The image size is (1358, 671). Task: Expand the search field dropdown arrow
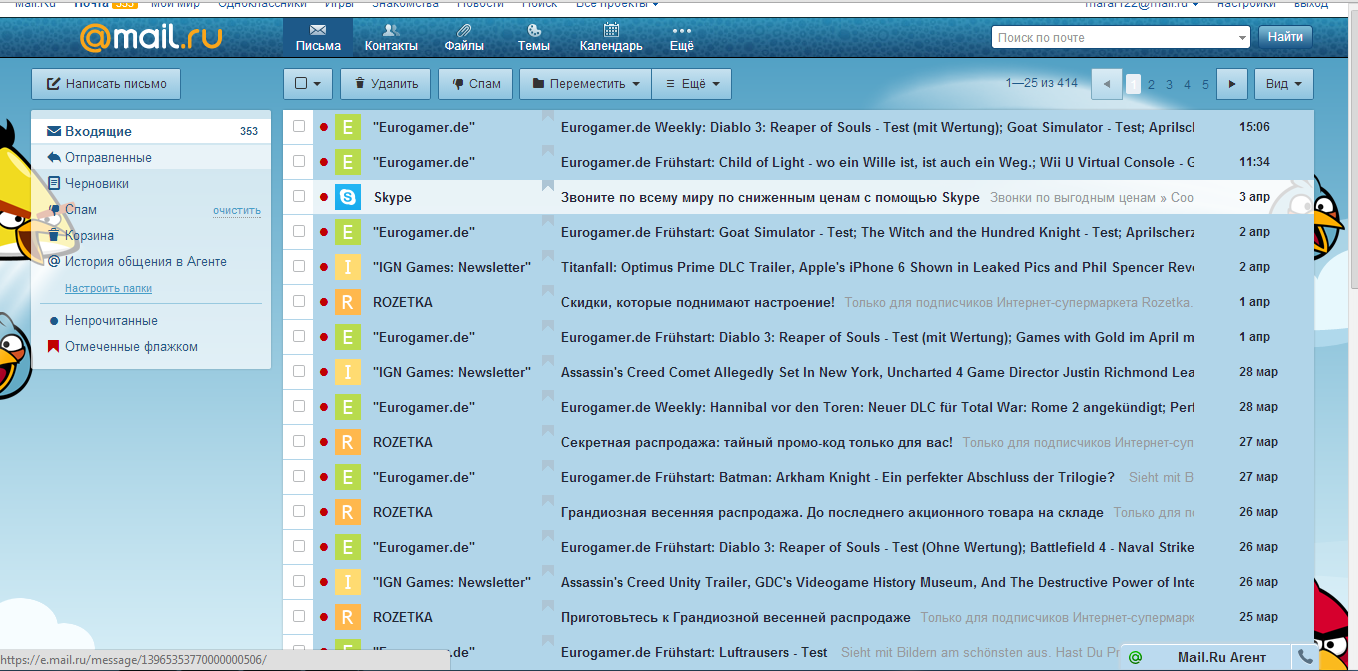pos(1243,37)
